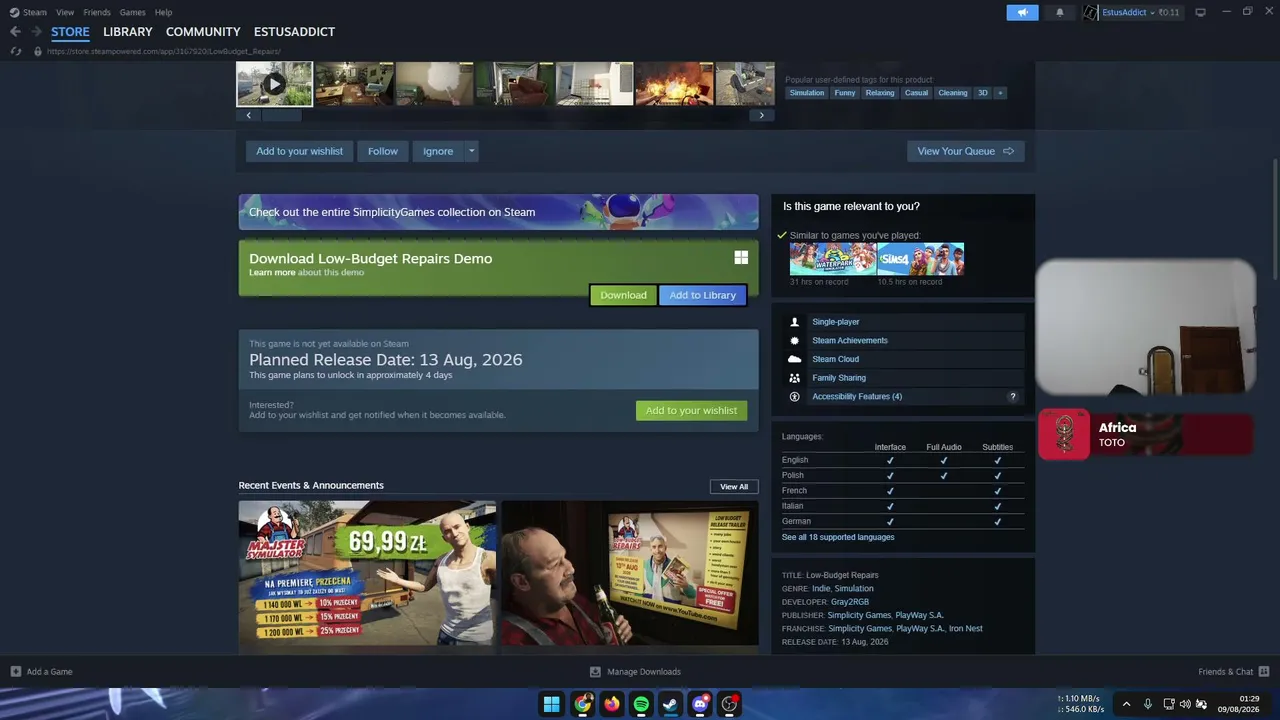Open the Accessibility Features help question mark

pyautogui.click(x=1012, y=397)
